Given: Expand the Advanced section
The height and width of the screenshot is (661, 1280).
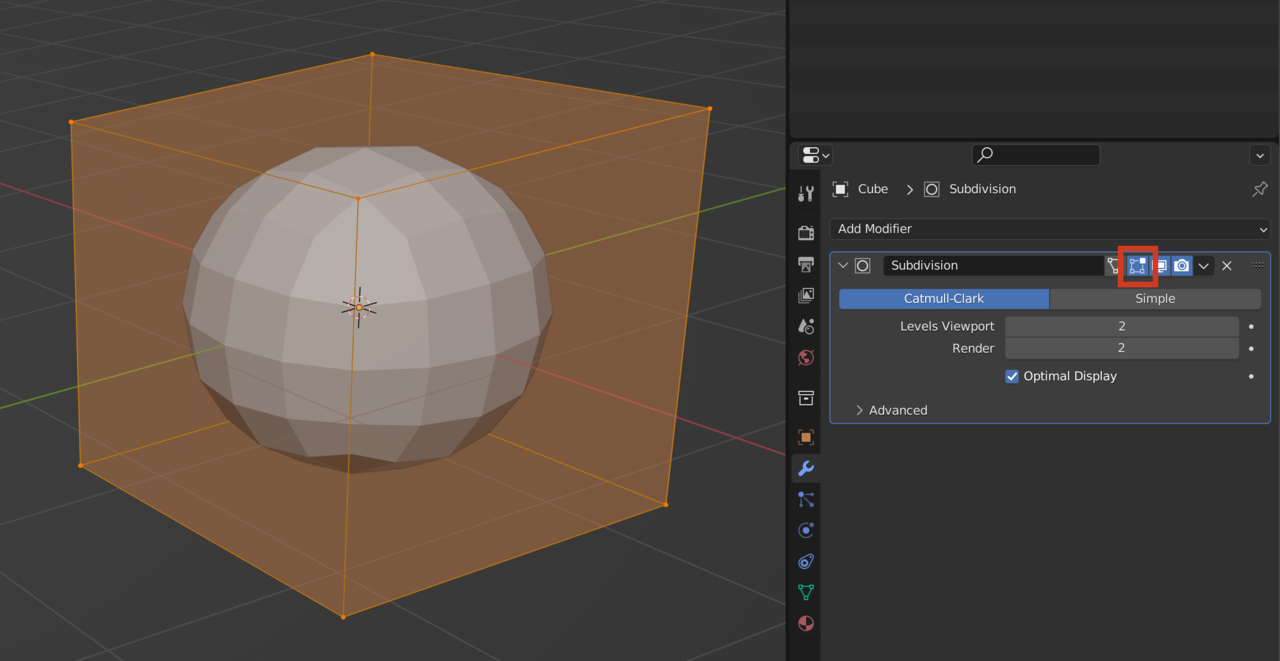Looking at the screenshot, I should coord(891,410).
